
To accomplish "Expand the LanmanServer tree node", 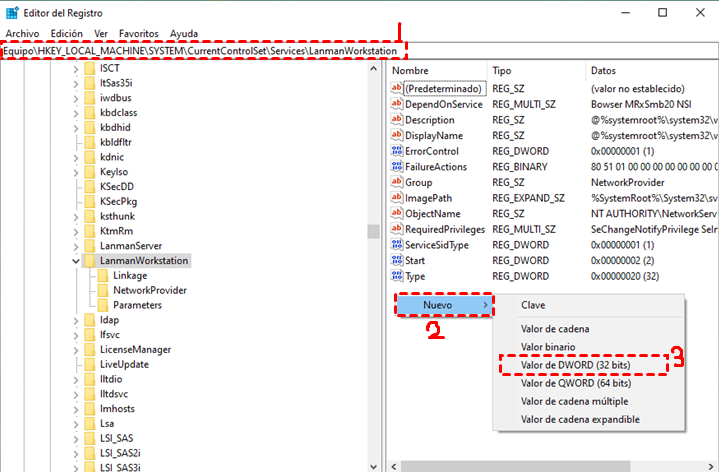I will click(76, 246).
